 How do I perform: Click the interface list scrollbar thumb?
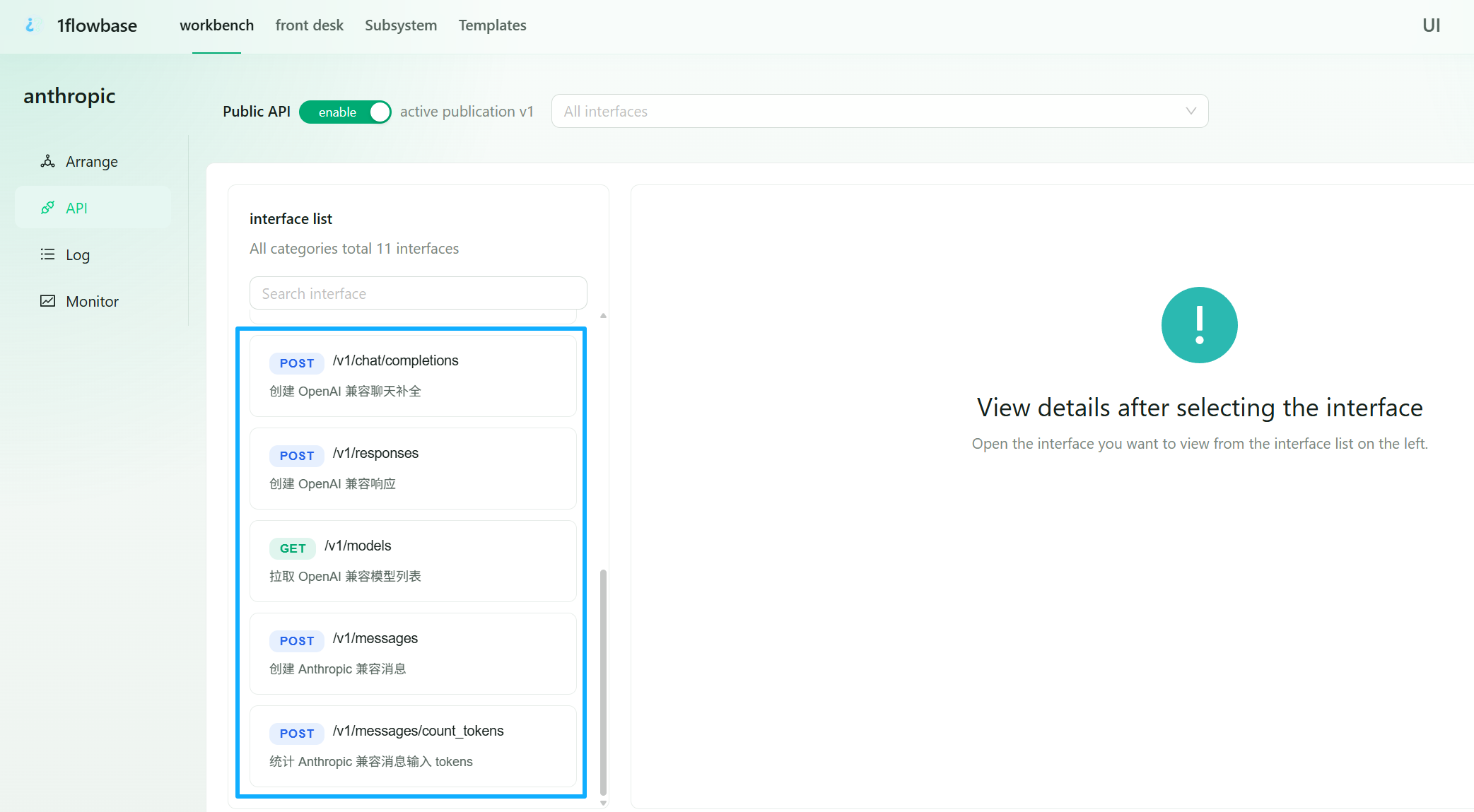point(603,682)
